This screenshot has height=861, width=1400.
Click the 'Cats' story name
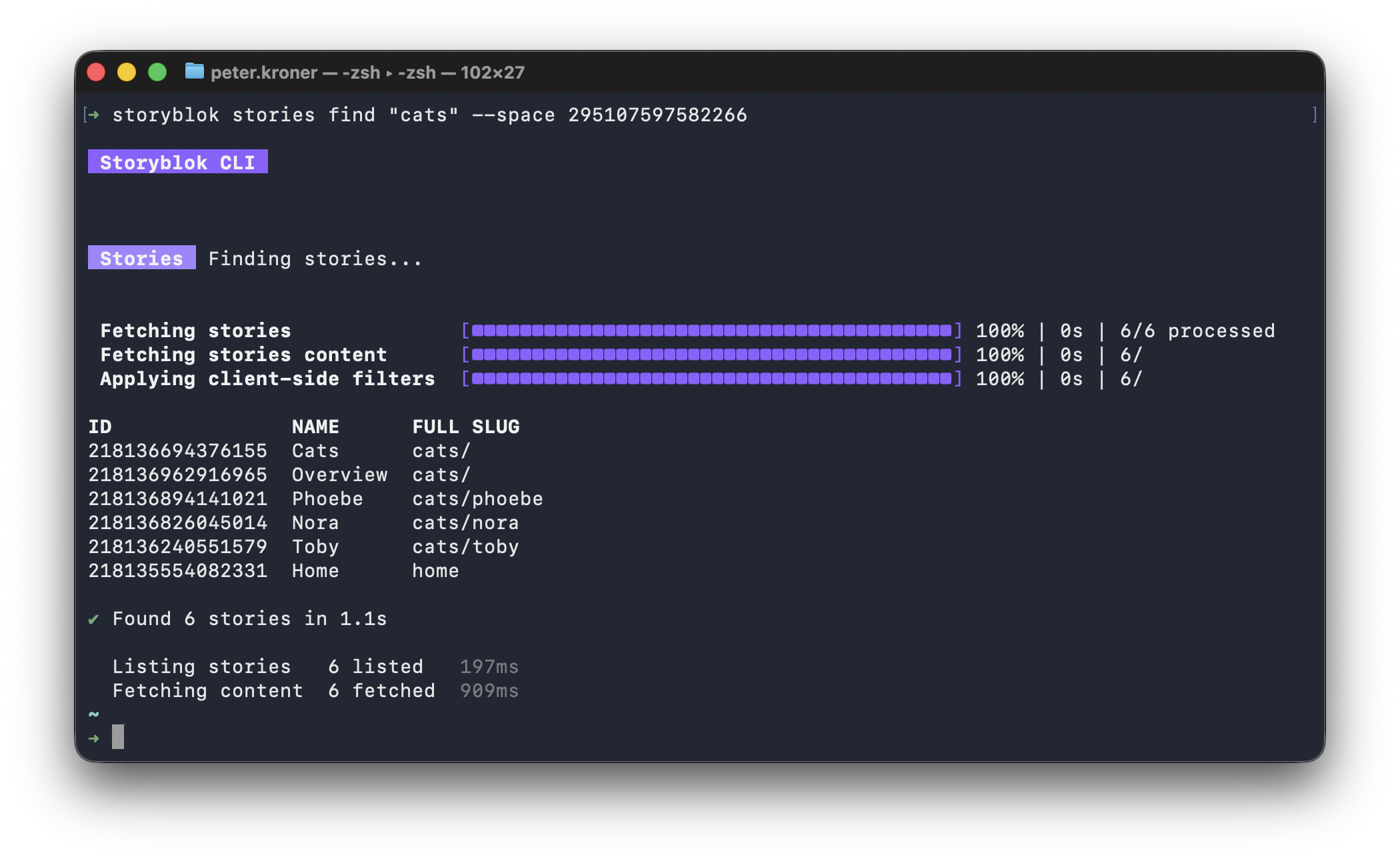[315, 450]
